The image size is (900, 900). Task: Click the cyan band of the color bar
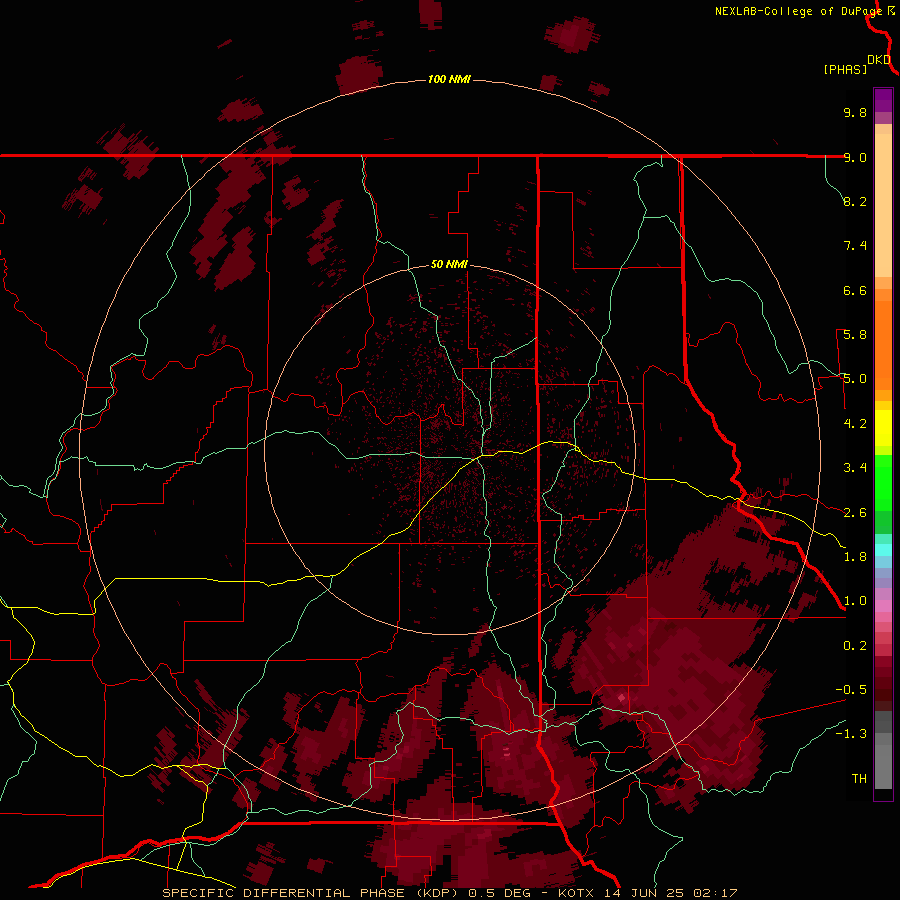point(883,549)
